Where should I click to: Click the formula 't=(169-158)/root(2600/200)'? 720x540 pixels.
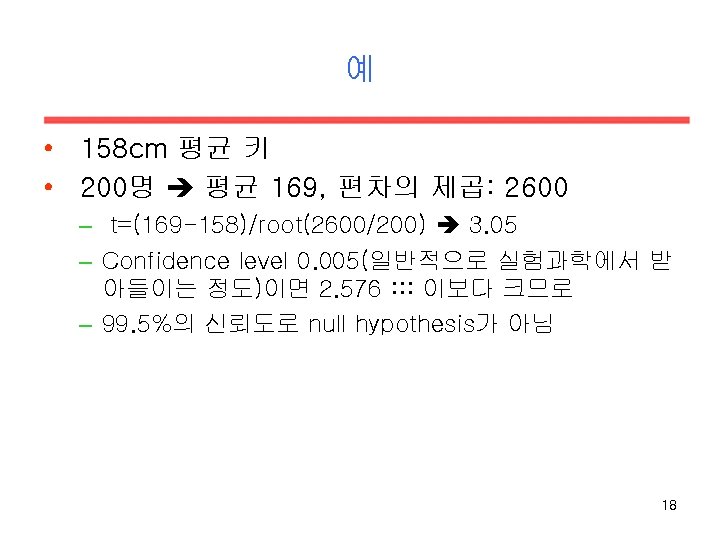(268, 225)
